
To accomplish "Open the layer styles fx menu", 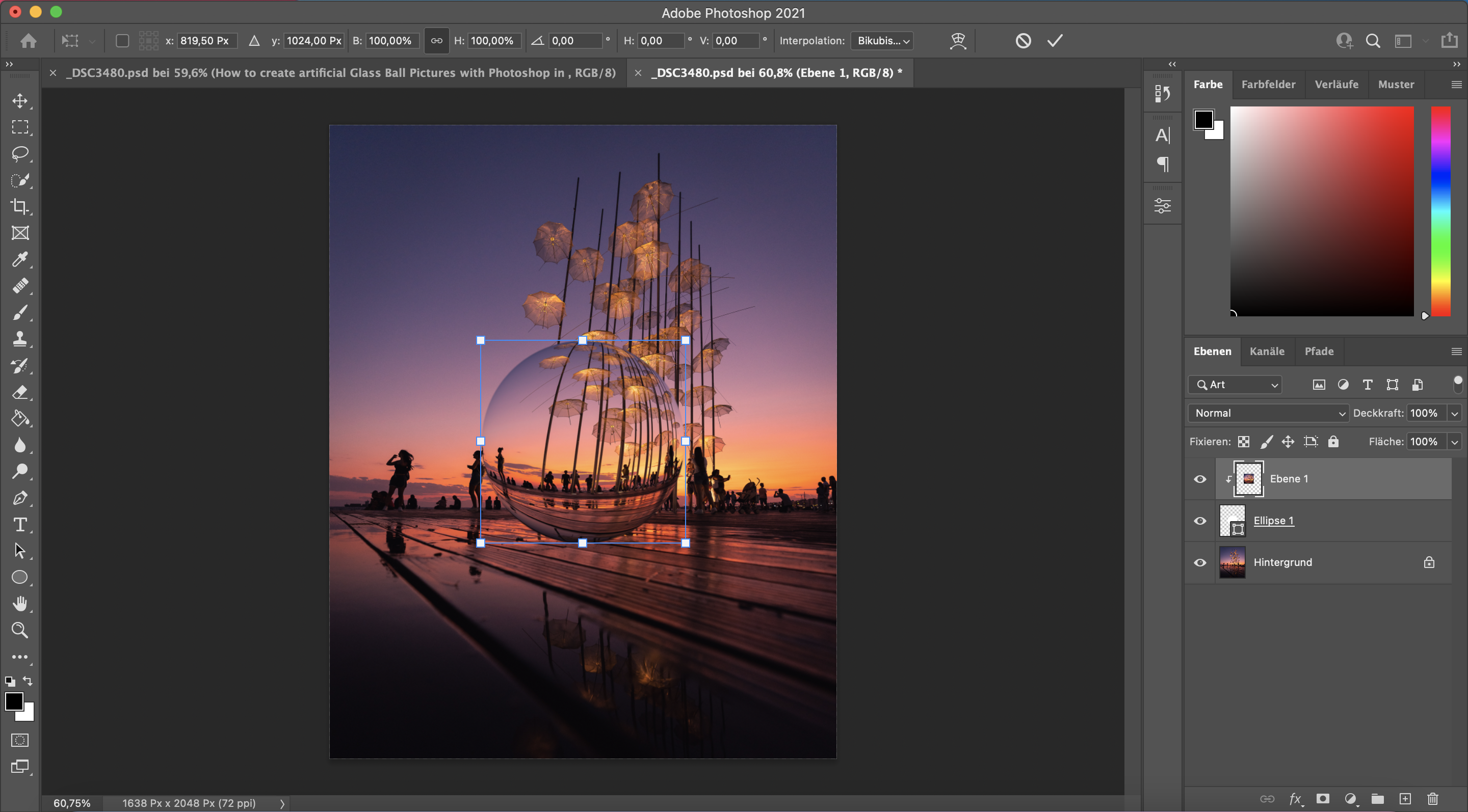I will tap(1296, 798).
